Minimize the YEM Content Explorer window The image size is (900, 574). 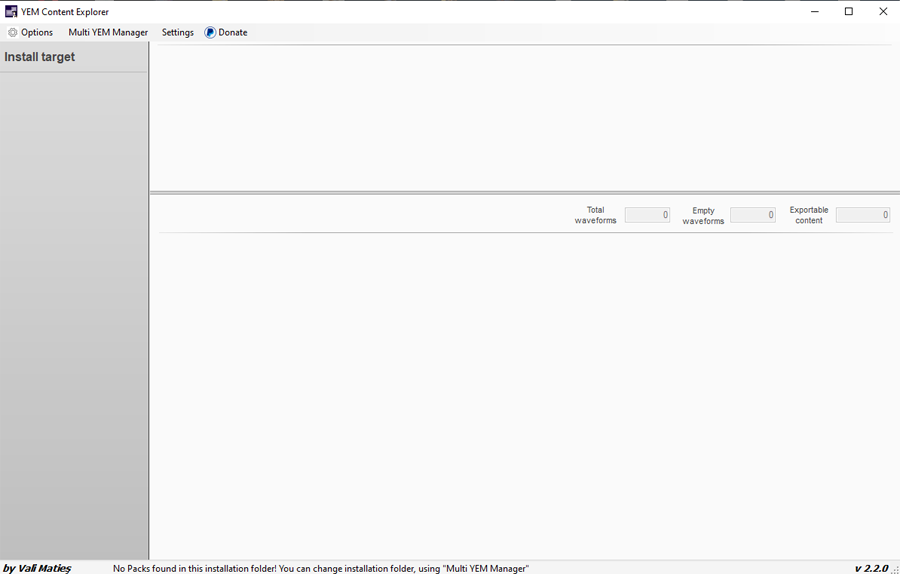click(x=814, y=11)
